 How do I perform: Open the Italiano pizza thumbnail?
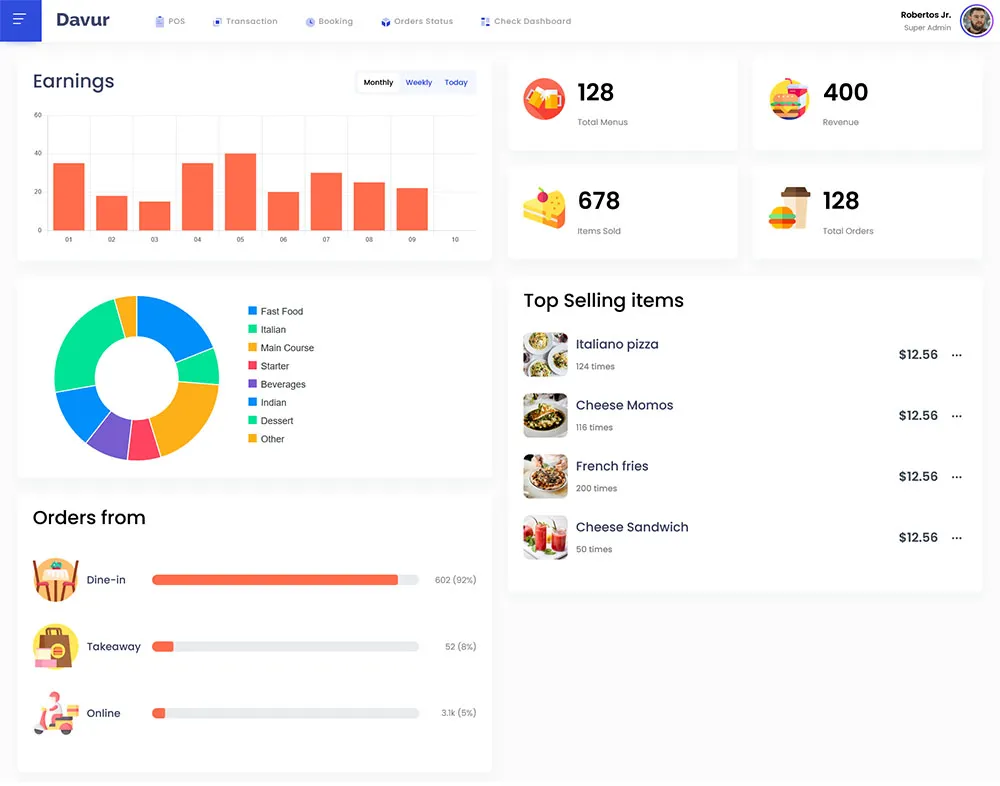pos(545,355)
